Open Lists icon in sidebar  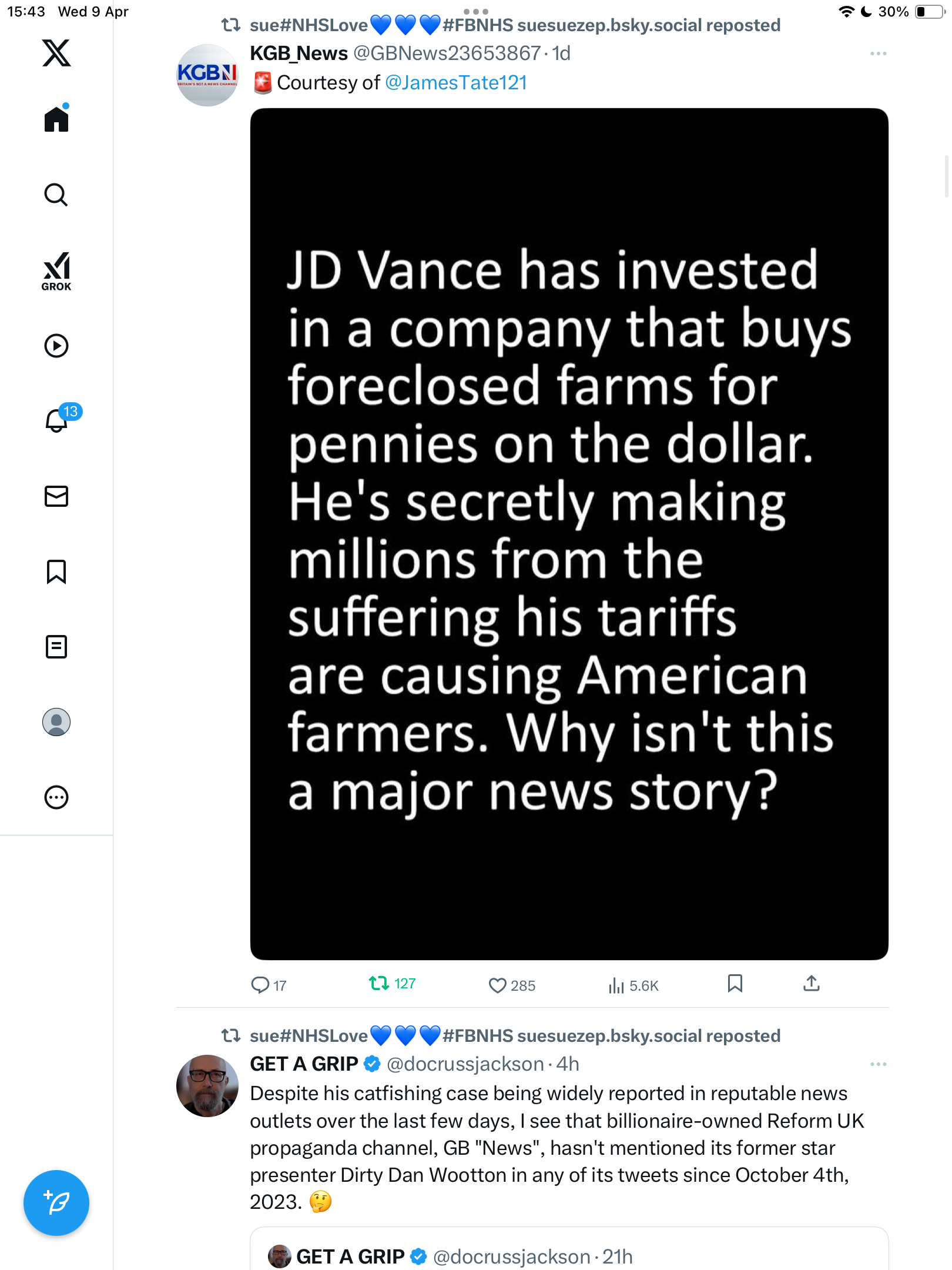(56, 647)
